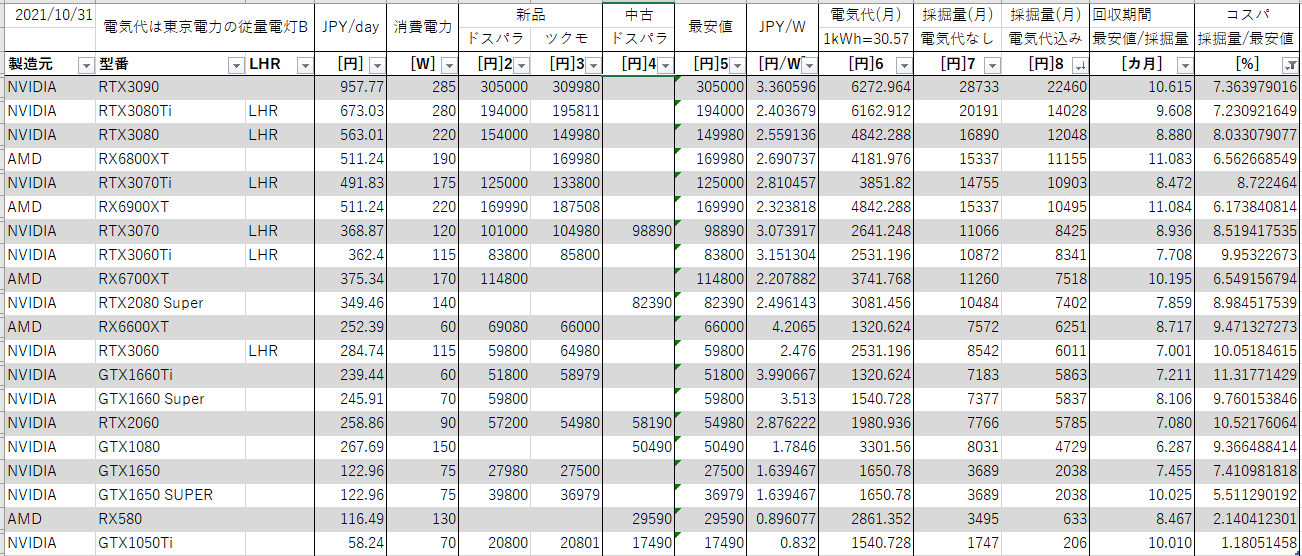The image size is (1302, 556).
Task: Open the [円]7 column filter dropdown
Action: tap(992, 64)
